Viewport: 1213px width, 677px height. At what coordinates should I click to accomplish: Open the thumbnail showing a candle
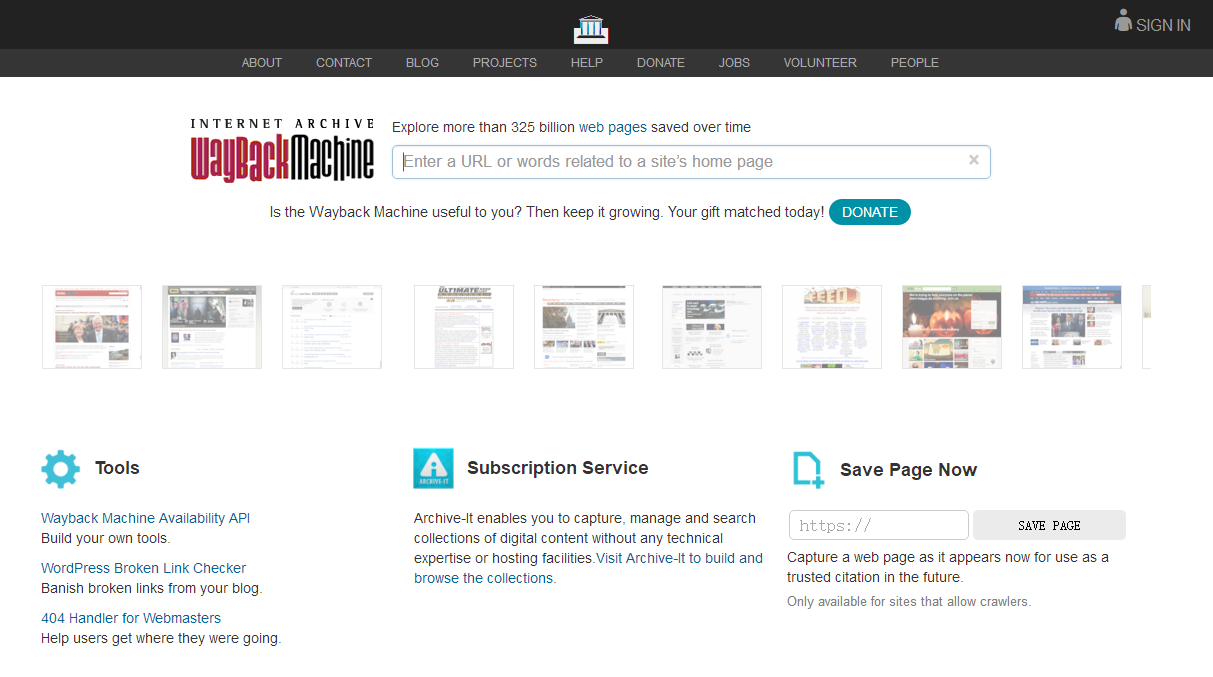[952, 327]
